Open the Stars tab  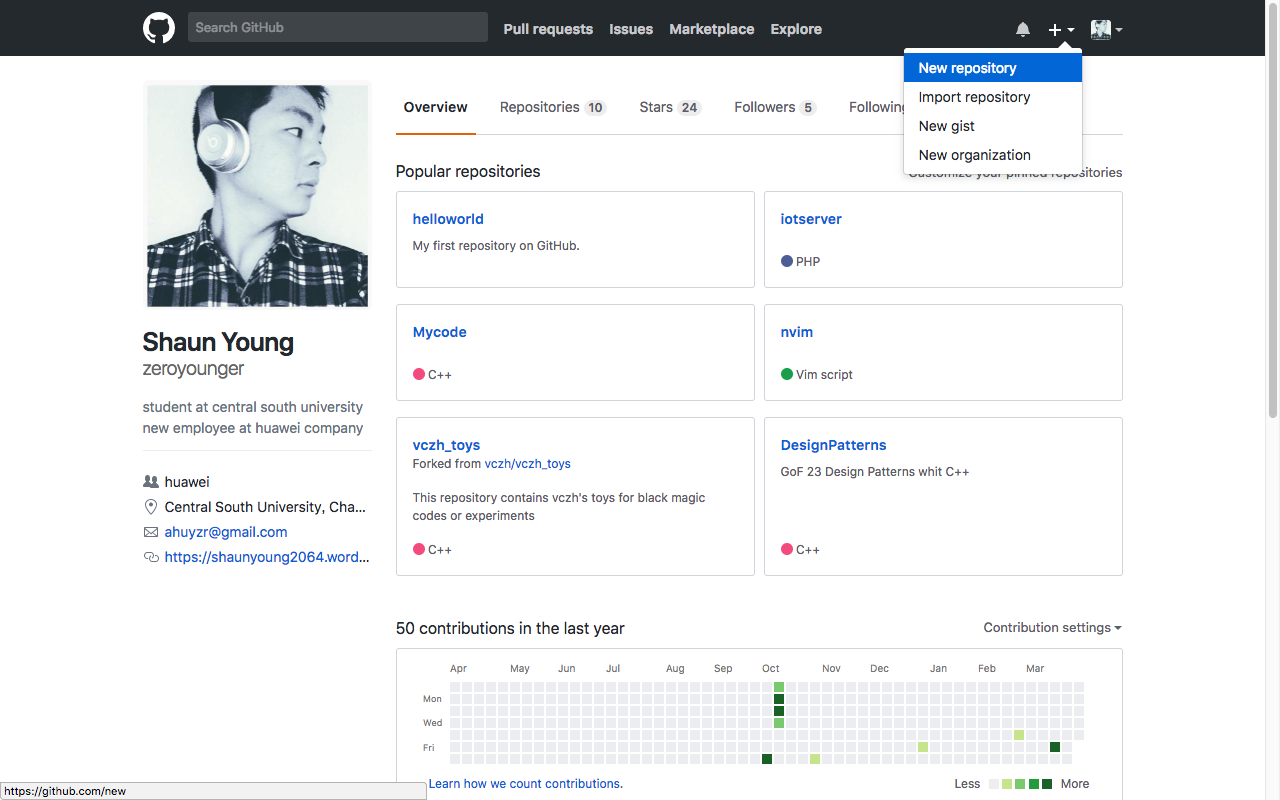[670, 107]
